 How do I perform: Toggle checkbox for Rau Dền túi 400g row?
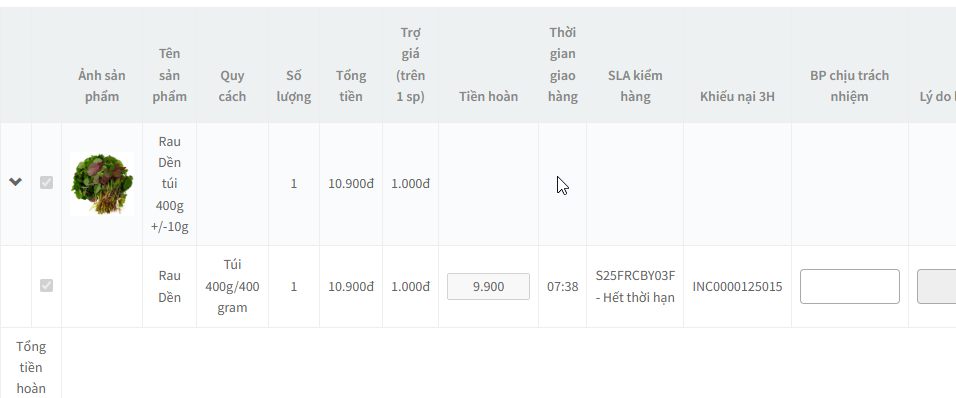(x=46, y=182)
